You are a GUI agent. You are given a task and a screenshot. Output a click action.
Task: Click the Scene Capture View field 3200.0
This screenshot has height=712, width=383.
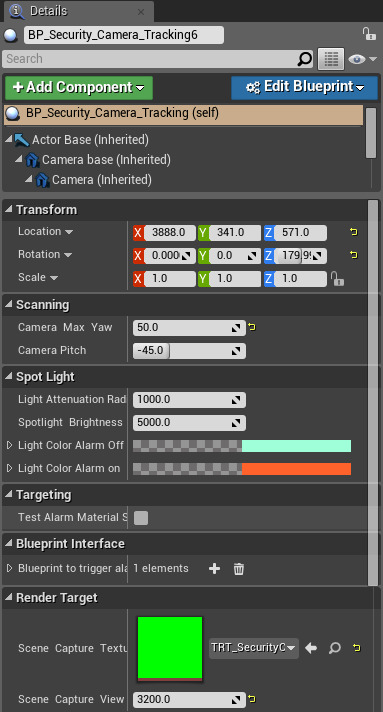pos(189,700)
